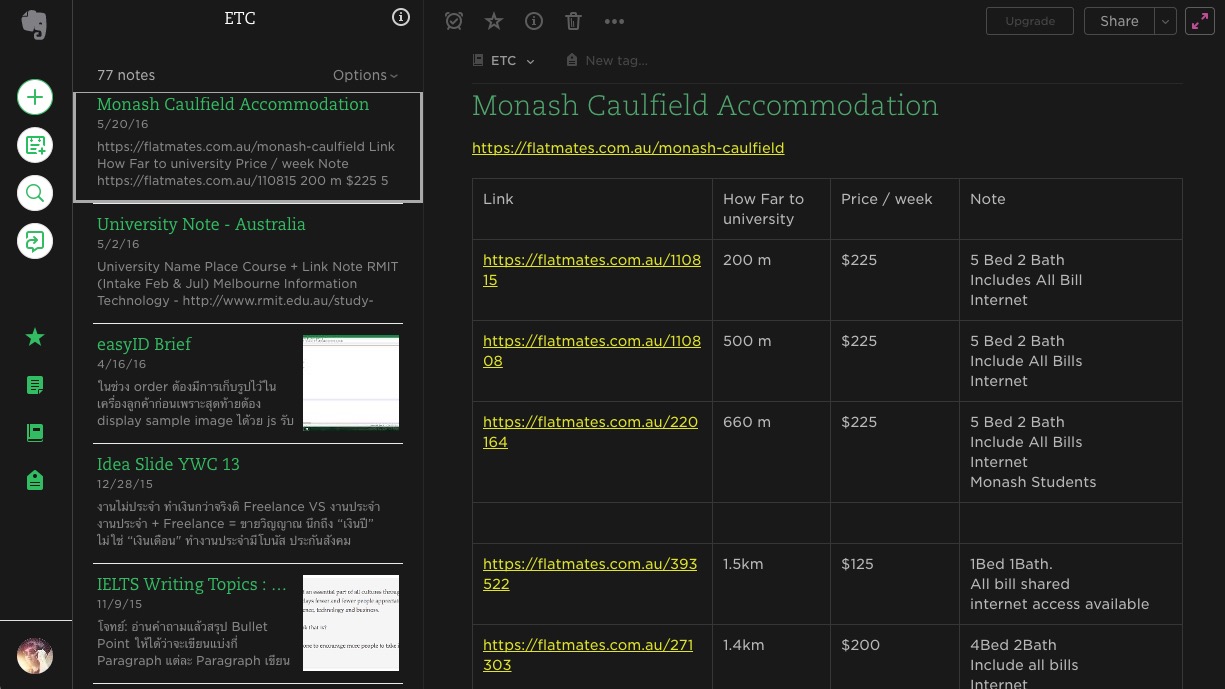Click the 77 notes count label
The height and width of the screenshot is (689, 1225).
(x=126, y=75)
